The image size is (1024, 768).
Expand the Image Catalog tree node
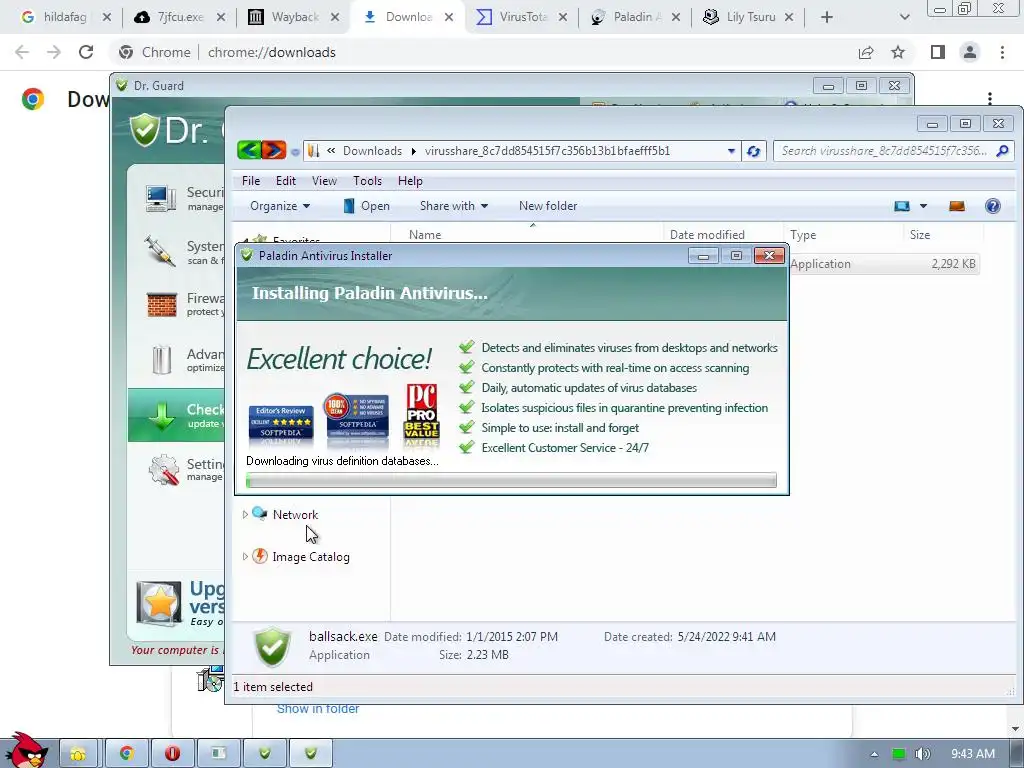point(246,556)
